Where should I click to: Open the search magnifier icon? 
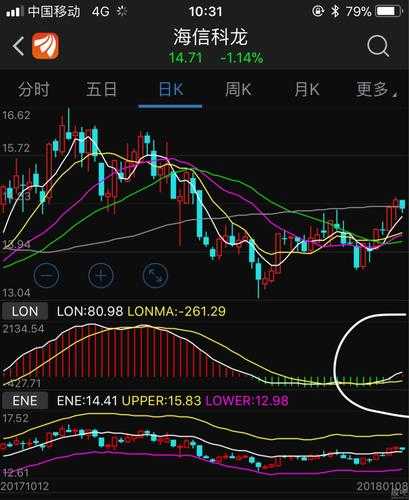click(x=378, y=46)
